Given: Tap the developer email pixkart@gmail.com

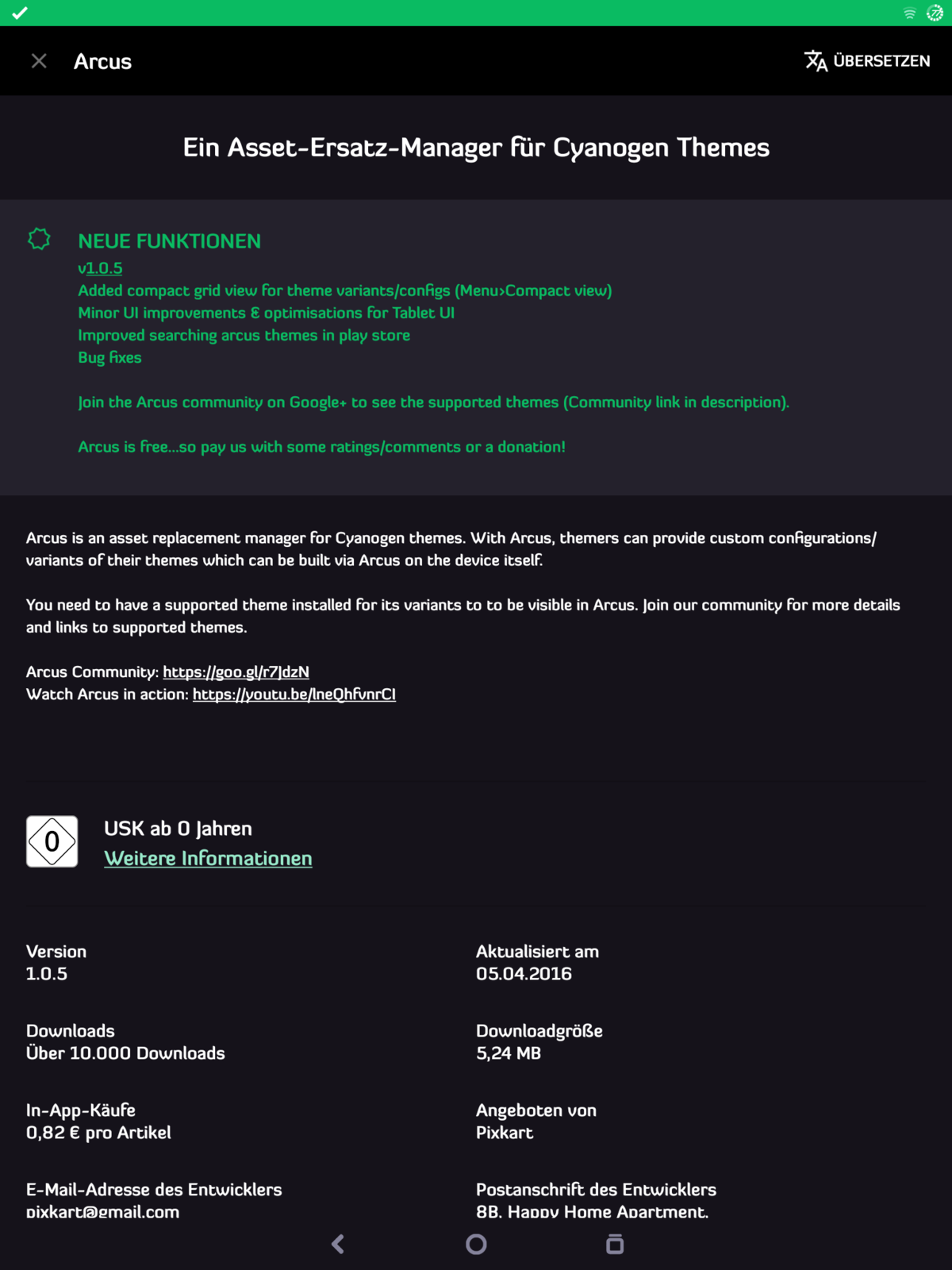Looking at the screenshot, I should [x=103, y=1211].
